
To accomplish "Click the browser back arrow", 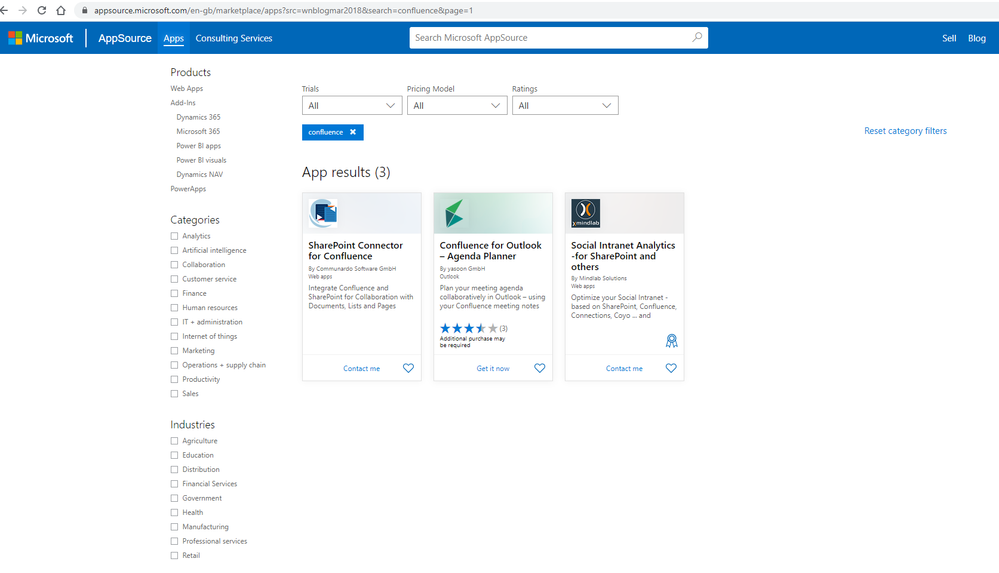I will click(4, 10).
